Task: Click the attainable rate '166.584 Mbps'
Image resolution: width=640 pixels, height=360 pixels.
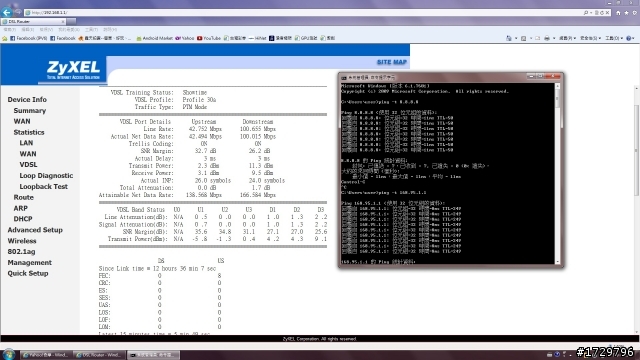Action: (x=258, y=195)
